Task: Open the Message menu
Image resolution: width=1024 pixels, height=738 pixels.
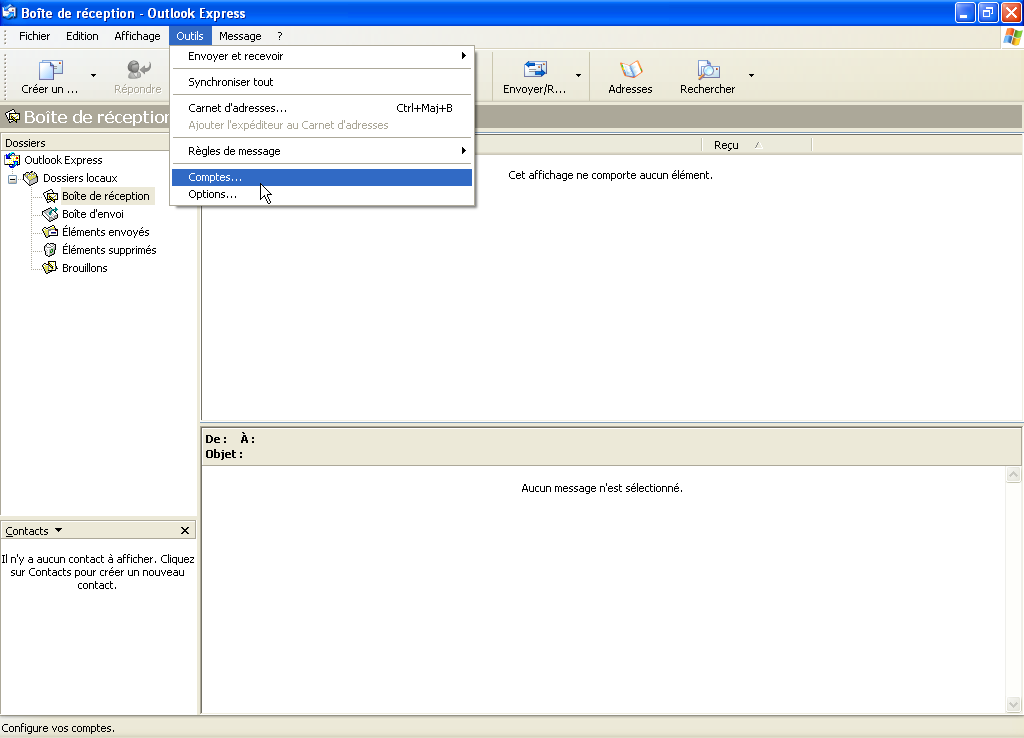Action: [240, 36]
